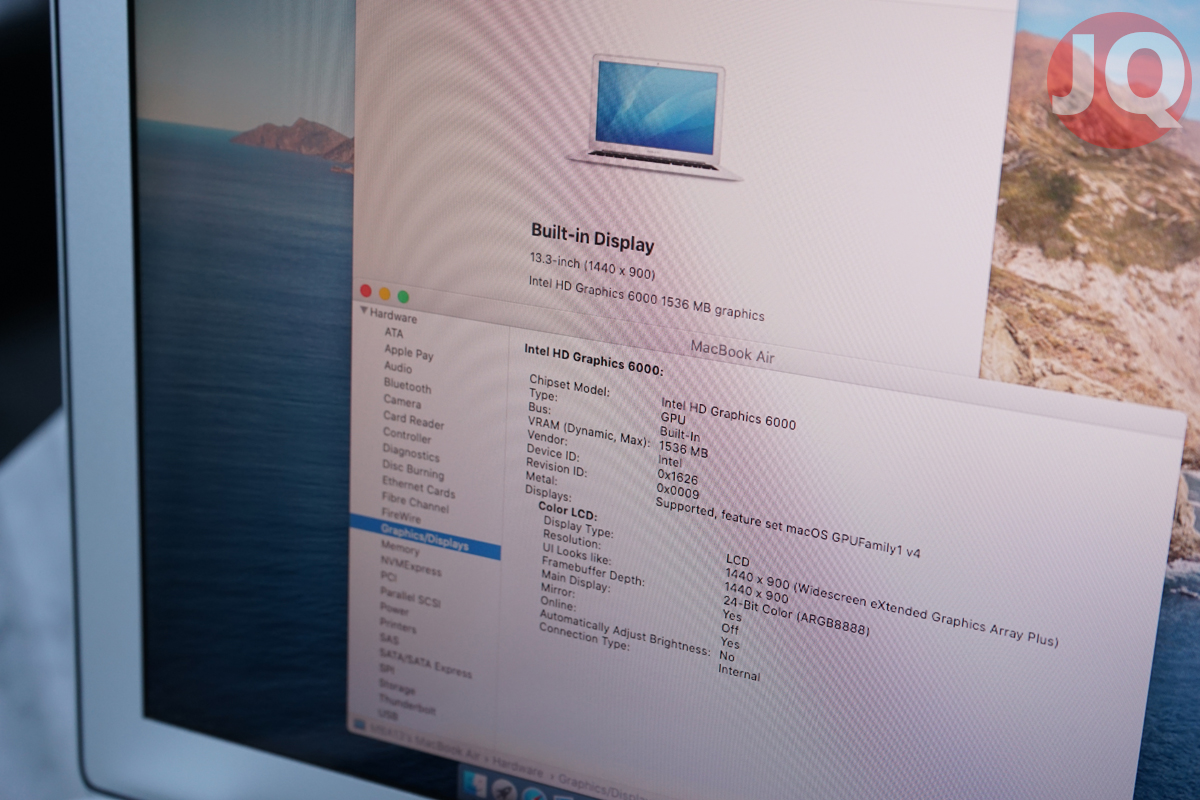This screenshot has height=800, width=1200.
Task: Click the Device ID value 0x1626
Action: [678, 478]
